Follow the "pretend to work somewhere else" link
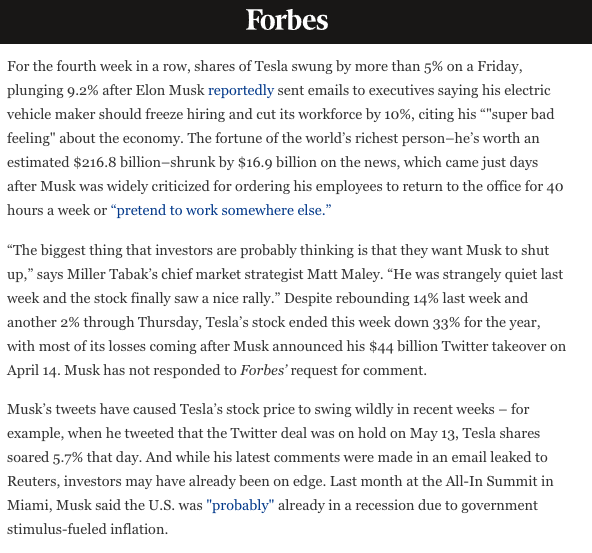The height and width of the screenshot is (553, 592). coord(221,210)
